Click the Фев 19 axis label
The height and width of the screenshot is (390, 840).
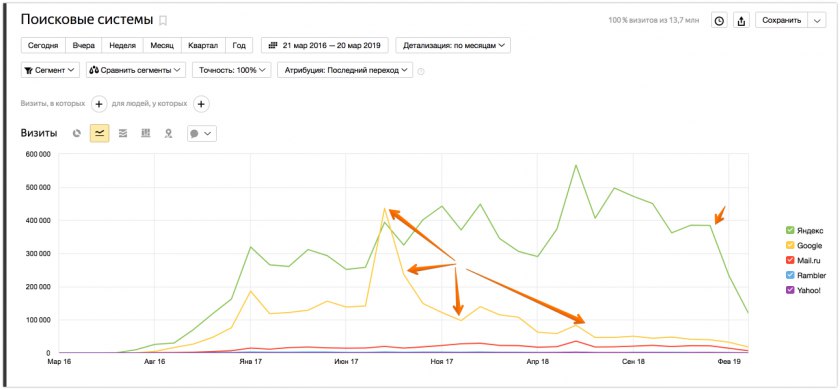point(729,362)
